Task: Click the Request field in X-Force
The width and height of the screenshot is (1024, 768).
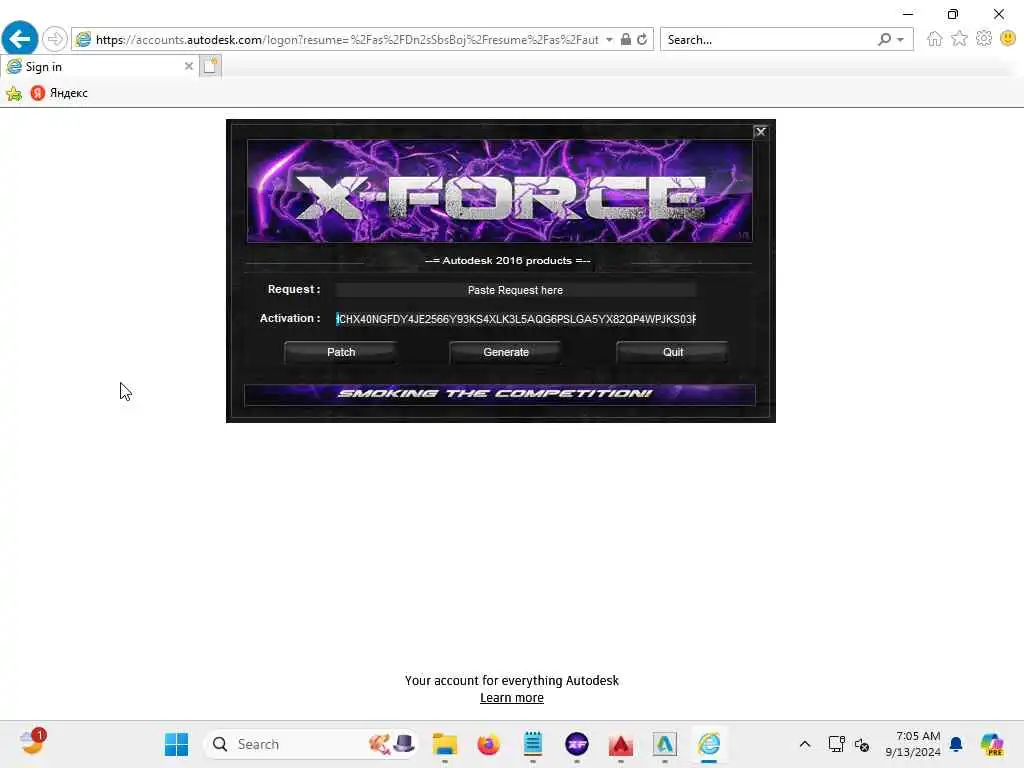Action: pyautogui.click(x=515, y=290)
